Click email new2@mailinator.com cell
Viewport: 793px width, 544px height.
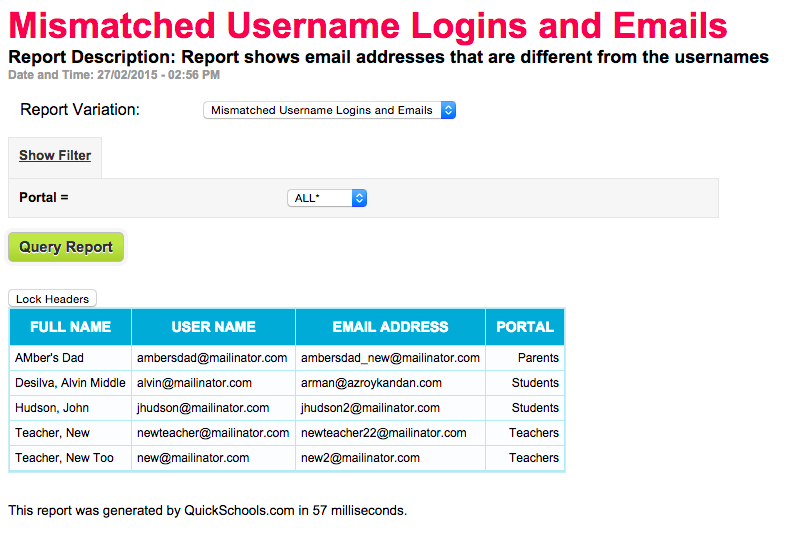tap(360, 458)
